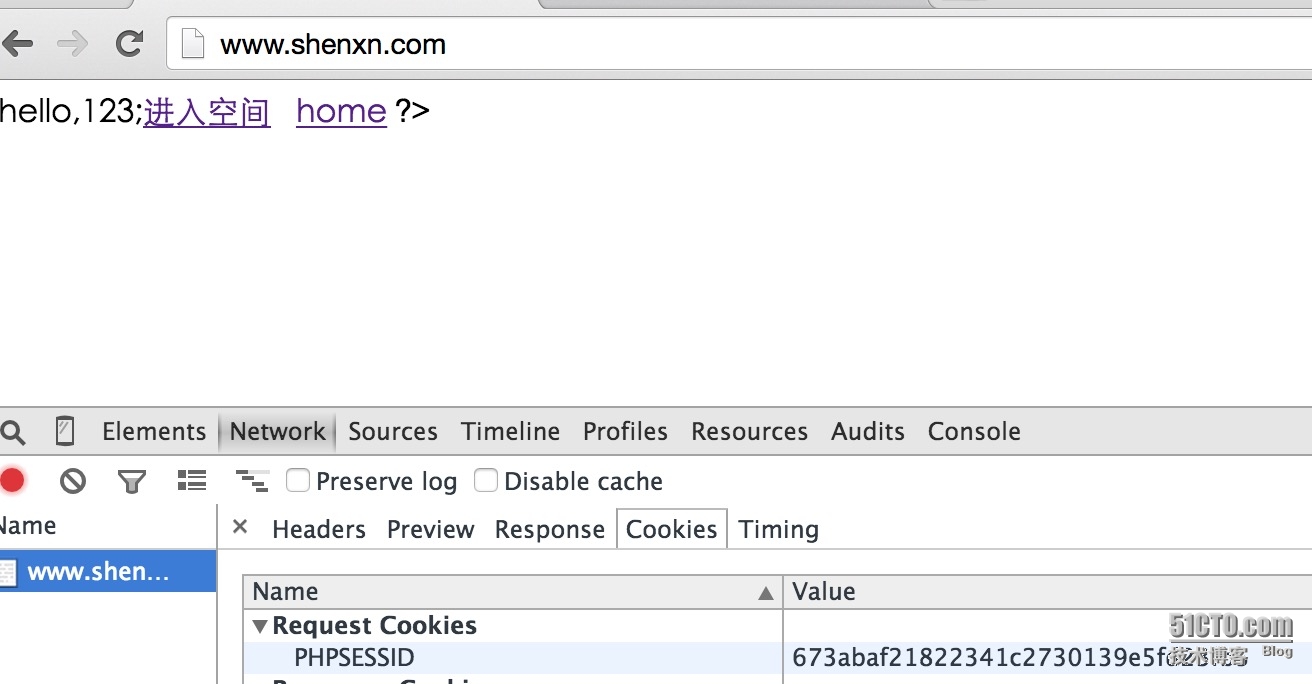Click the DevTools search magnifier icon
The height and width of the screenshot is (684, 1312).
click(x=13, y=432)
